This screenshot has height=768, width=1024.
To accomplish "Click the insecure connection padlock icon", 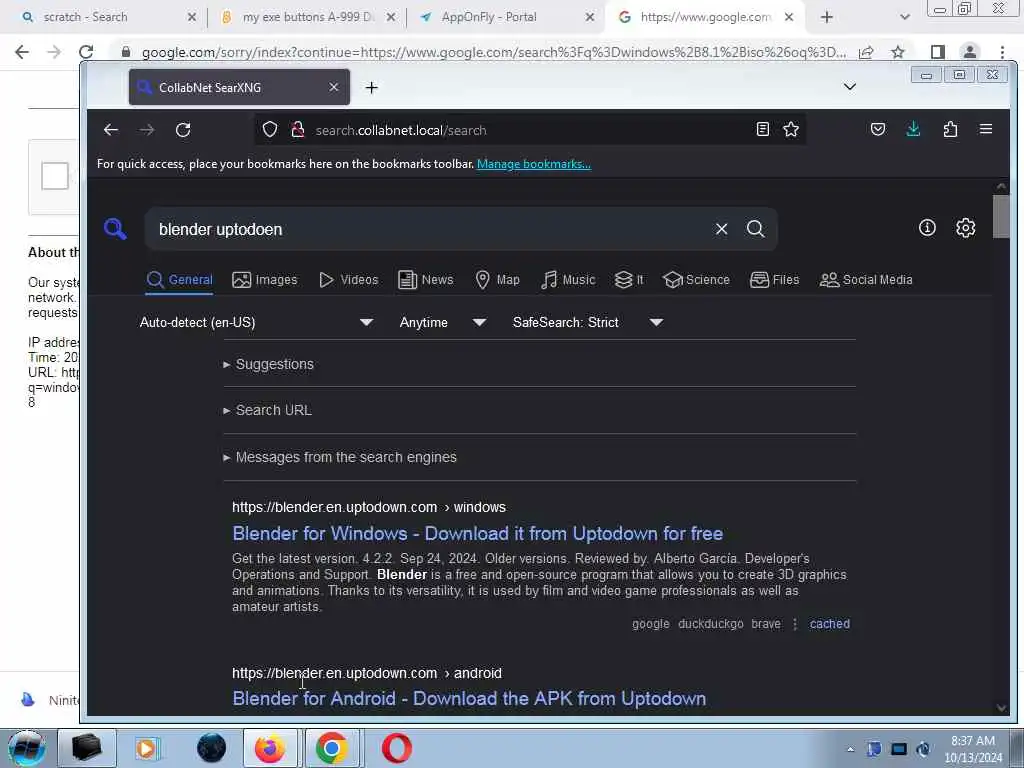I will (x=298, y=129).
